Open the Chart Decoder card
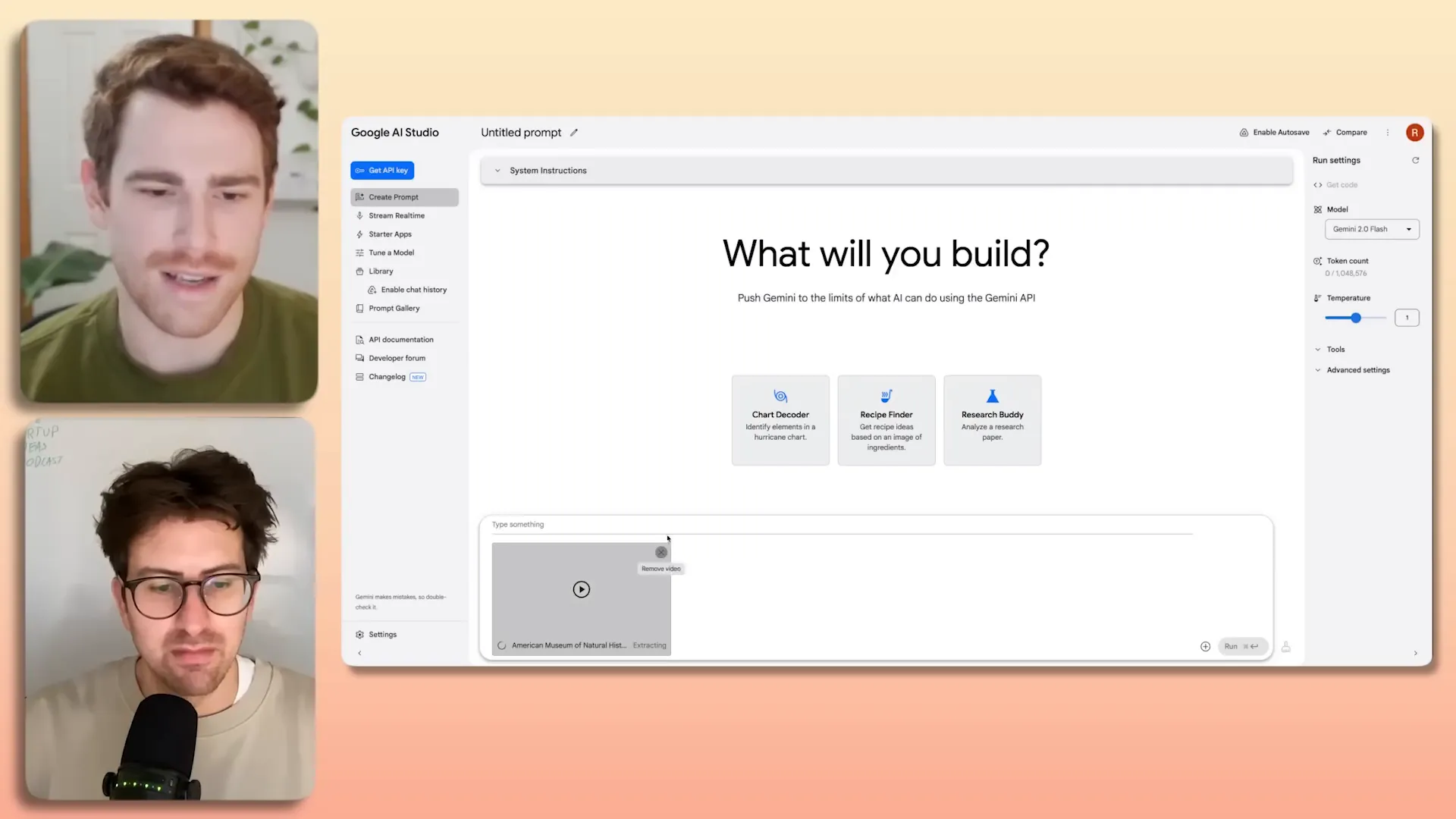The width and height of the screenshot is (1456, 819). 780,420
